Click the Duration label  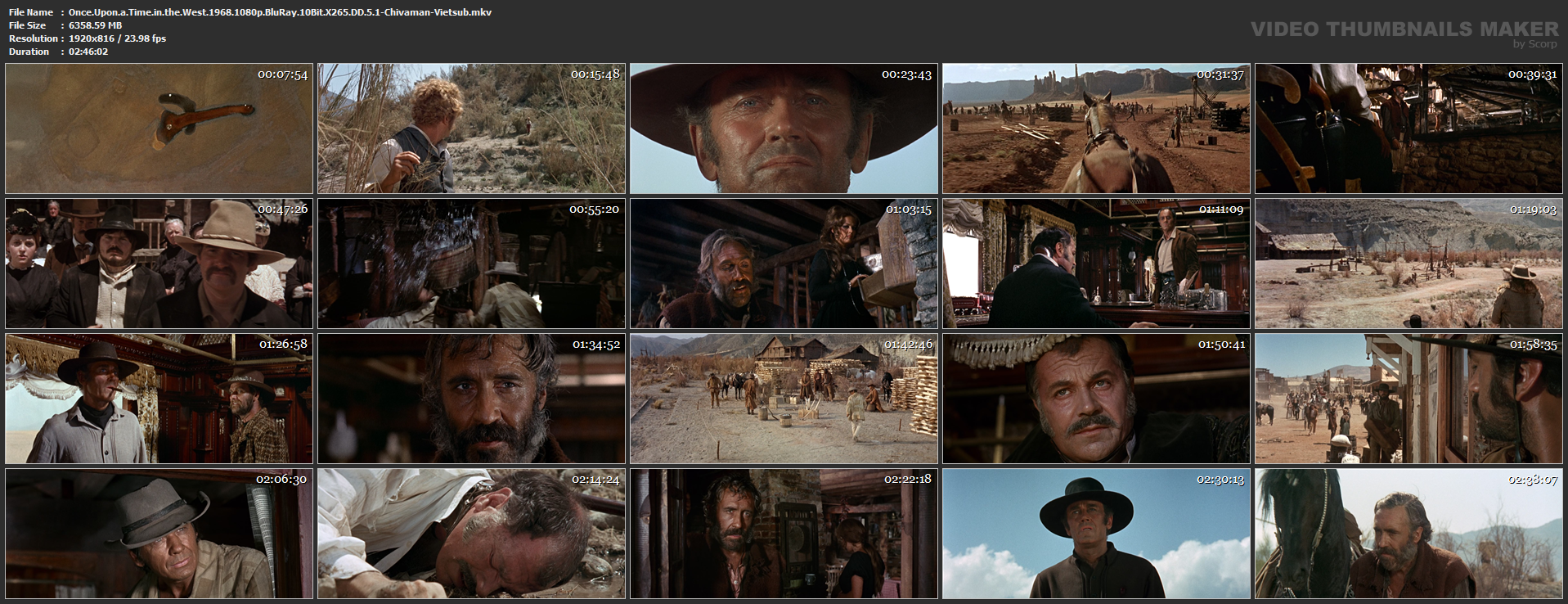(x=29, y=52)
